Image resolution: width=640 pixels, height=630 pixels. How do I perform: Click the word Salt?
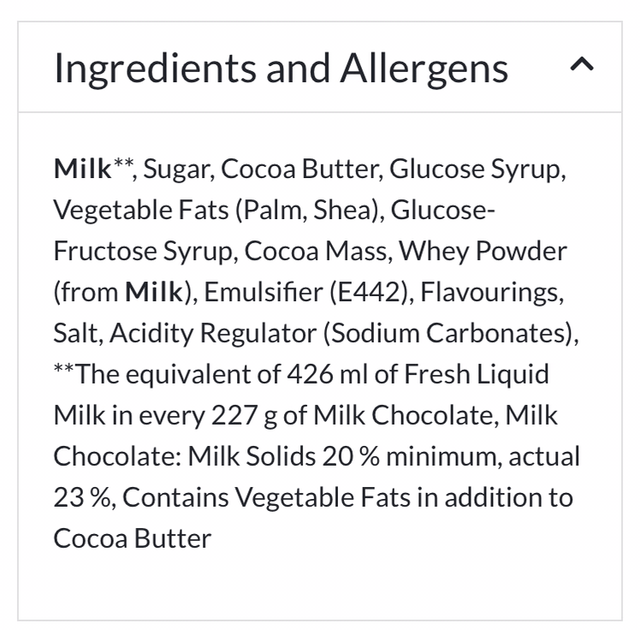click(73, 334)
